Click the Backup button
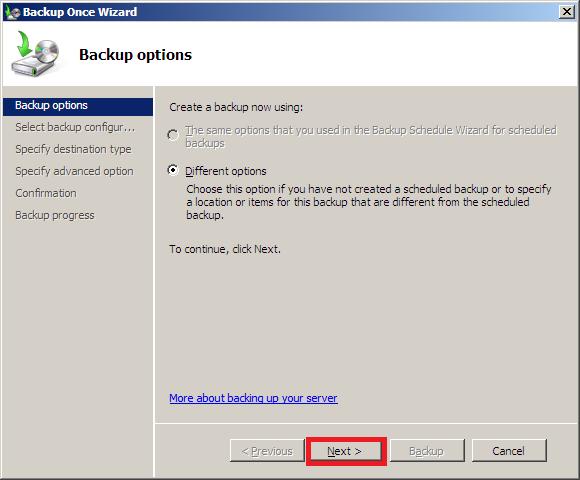Screen dimensions: 580x480 (427, 451)
